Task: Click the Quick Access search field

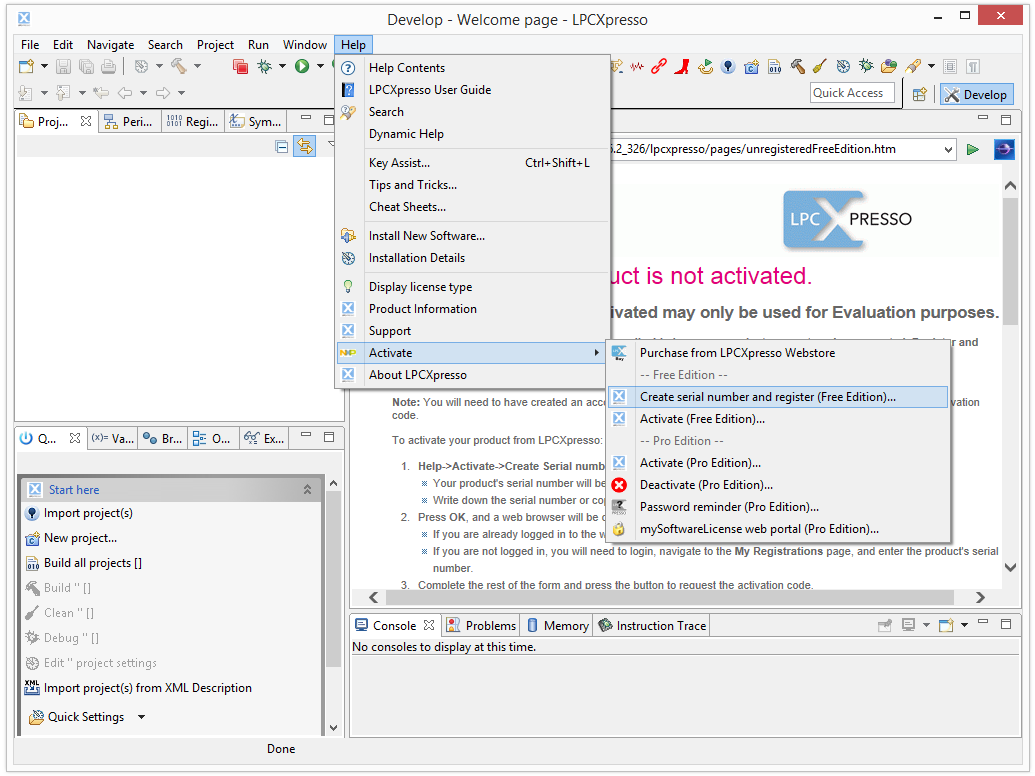Action: coord(852,93)
